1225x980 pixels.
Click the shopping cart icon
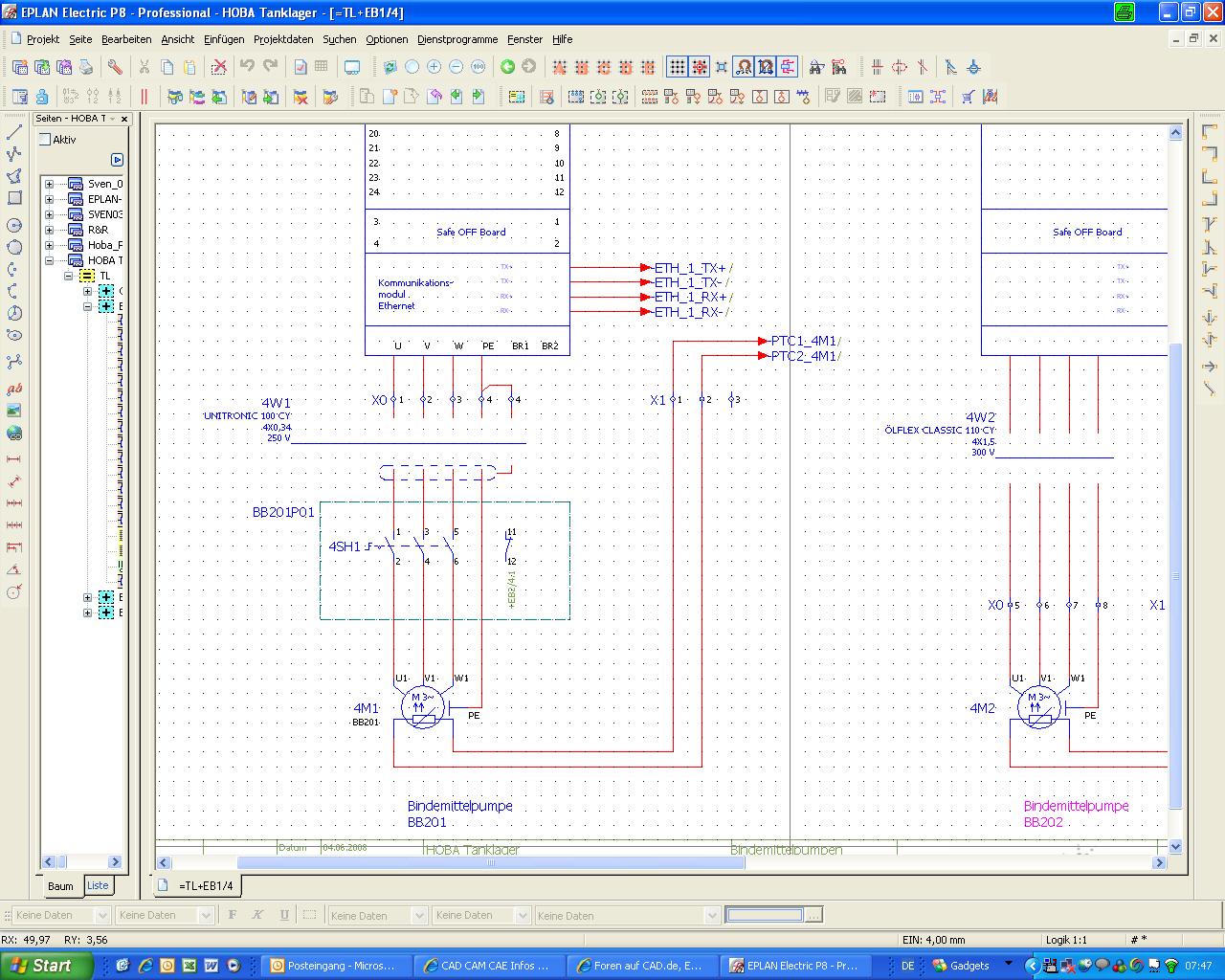pyautogui.click(x=968, y=97)
